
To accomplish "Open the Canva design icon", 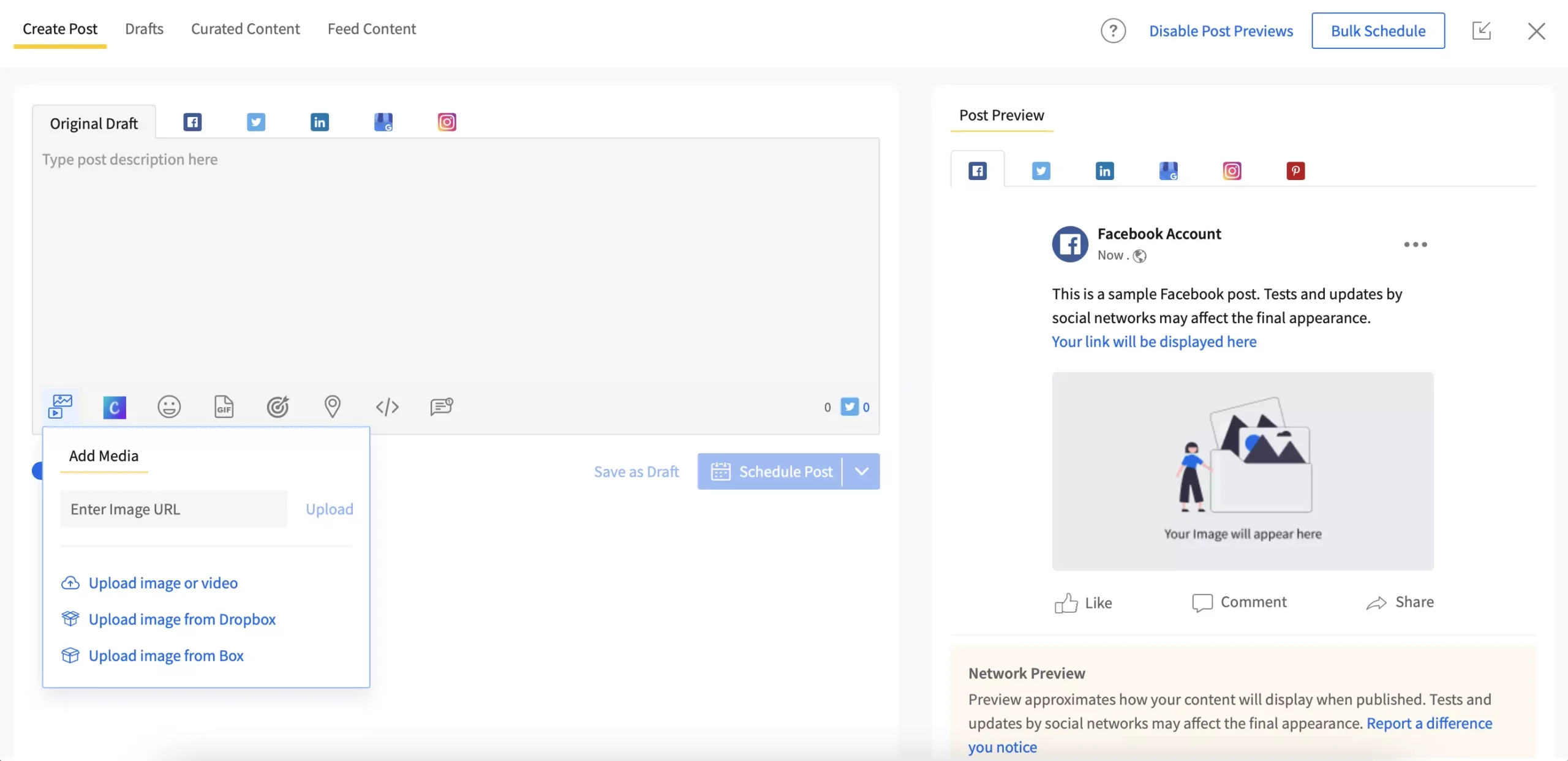I will point(114,407).
